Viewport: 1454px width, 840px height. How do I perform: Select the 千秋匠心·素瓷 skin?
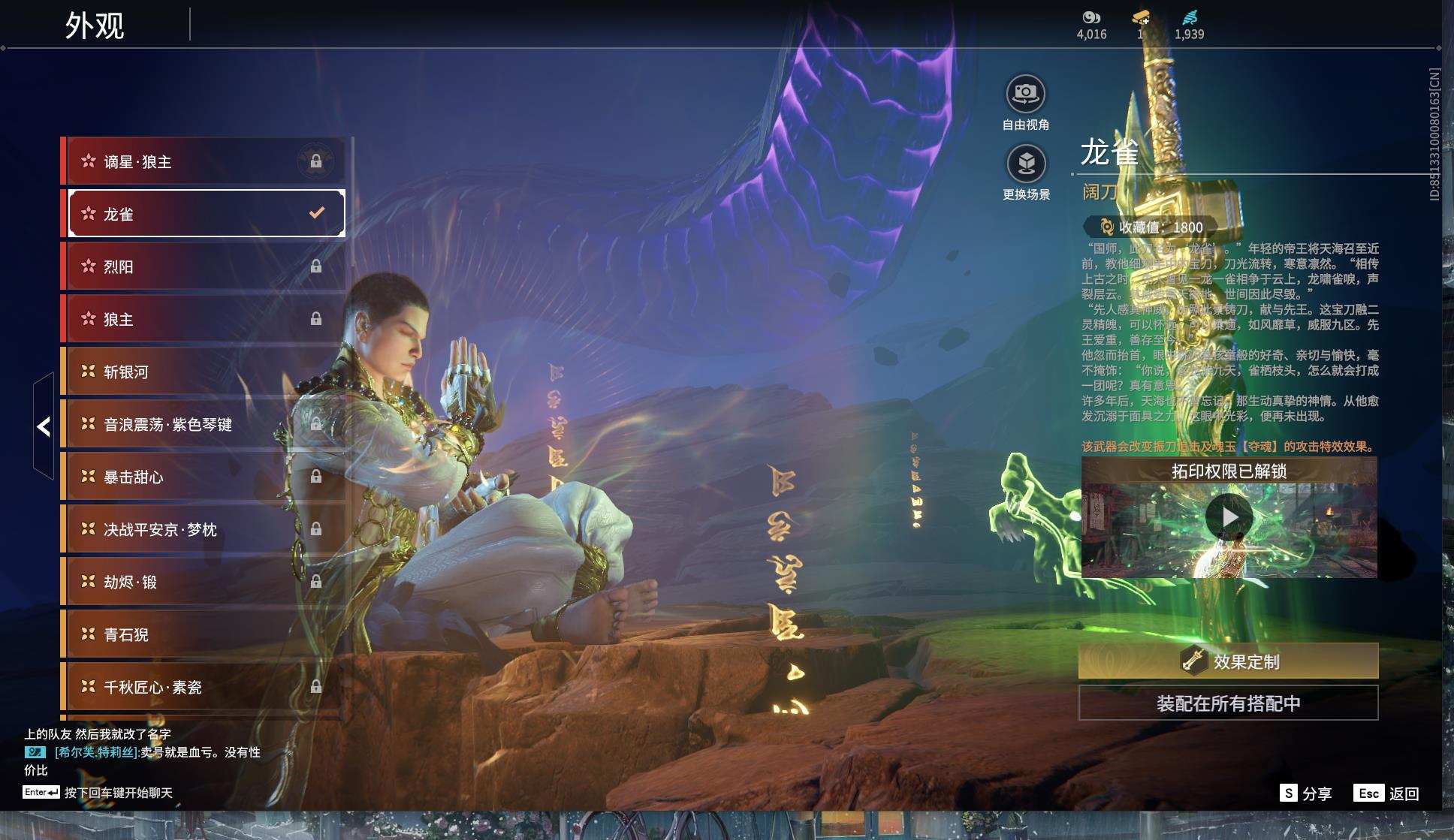pos(203,687)
